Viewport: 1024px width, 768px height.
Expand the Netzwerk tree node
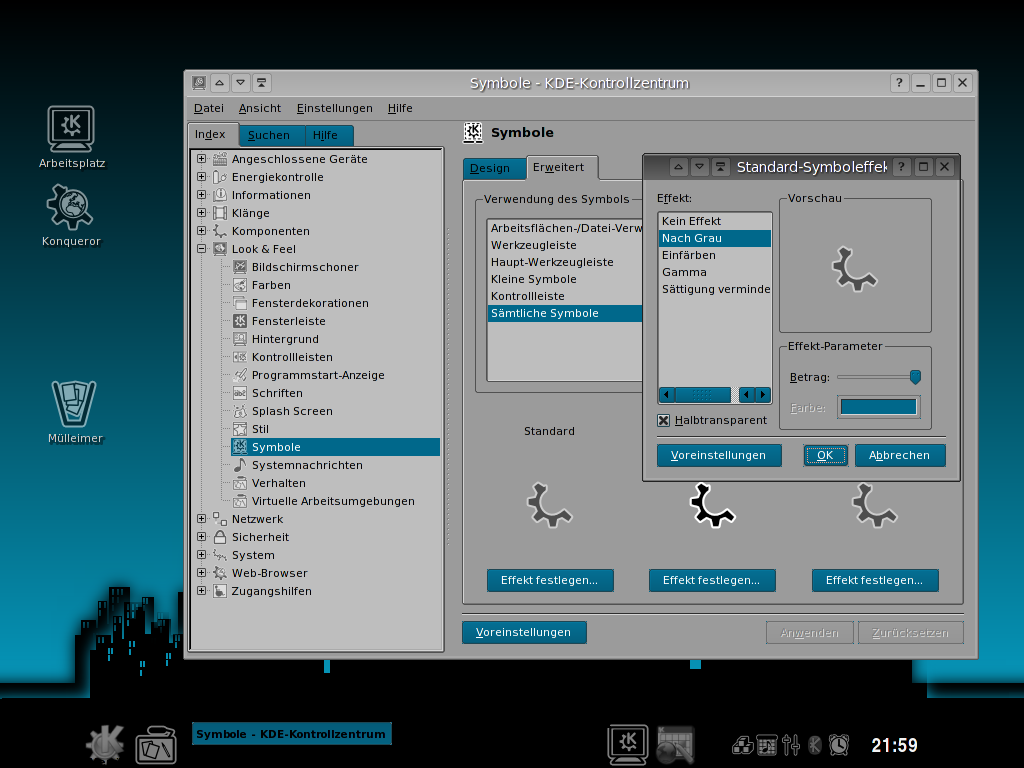[202, 519]
